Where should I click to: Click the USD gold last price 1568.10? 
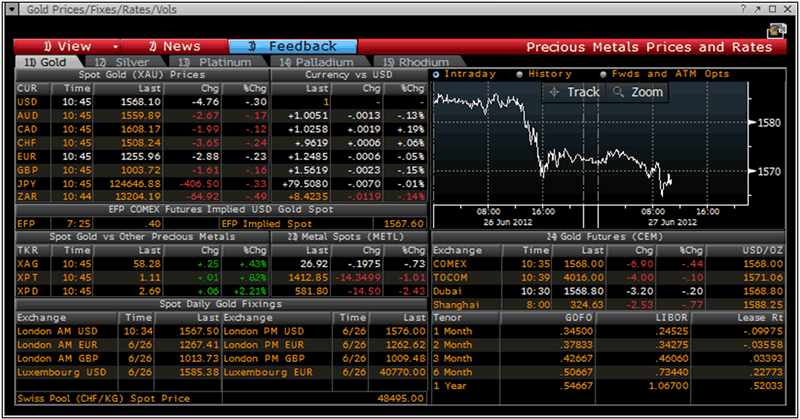pyautogui.click(x=140, y=102)
